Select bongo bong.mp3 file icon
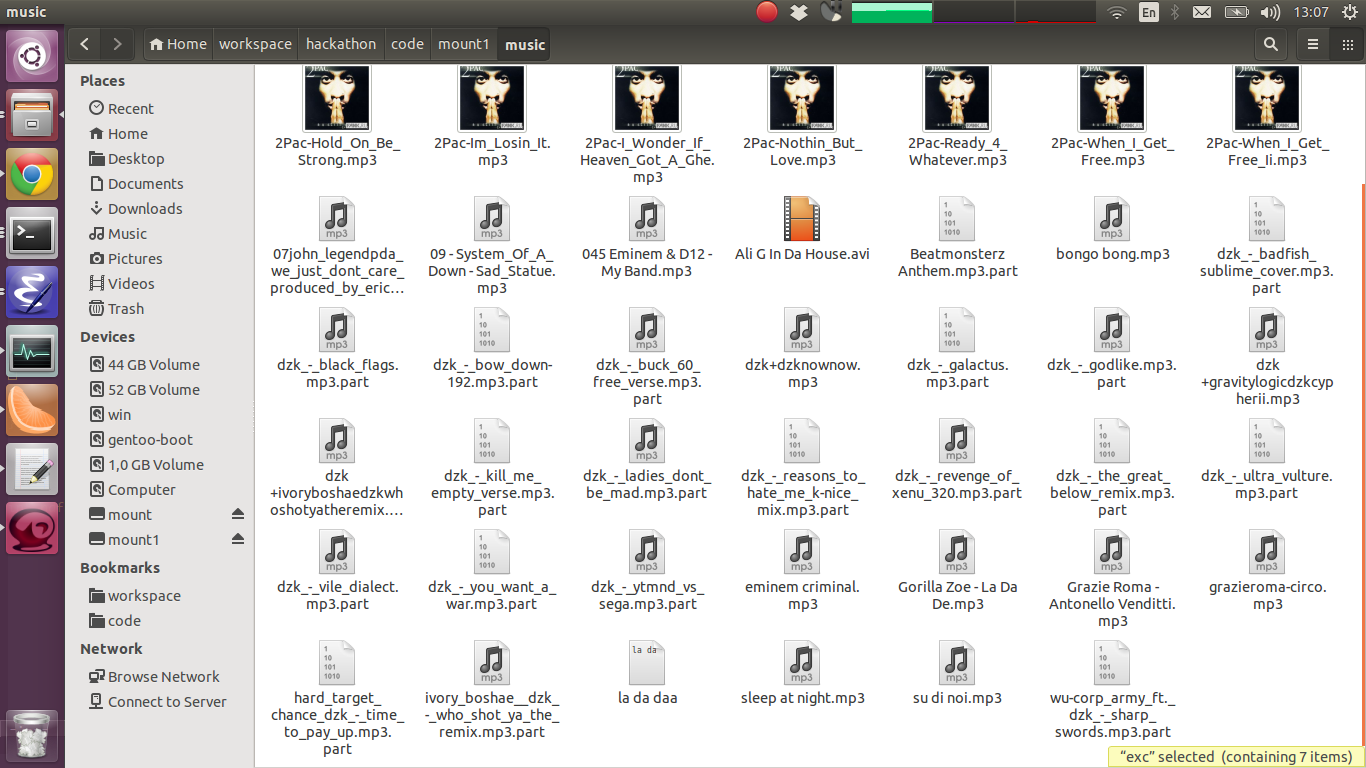This screenshot has width=1366, height=768. click(1112, 219)
